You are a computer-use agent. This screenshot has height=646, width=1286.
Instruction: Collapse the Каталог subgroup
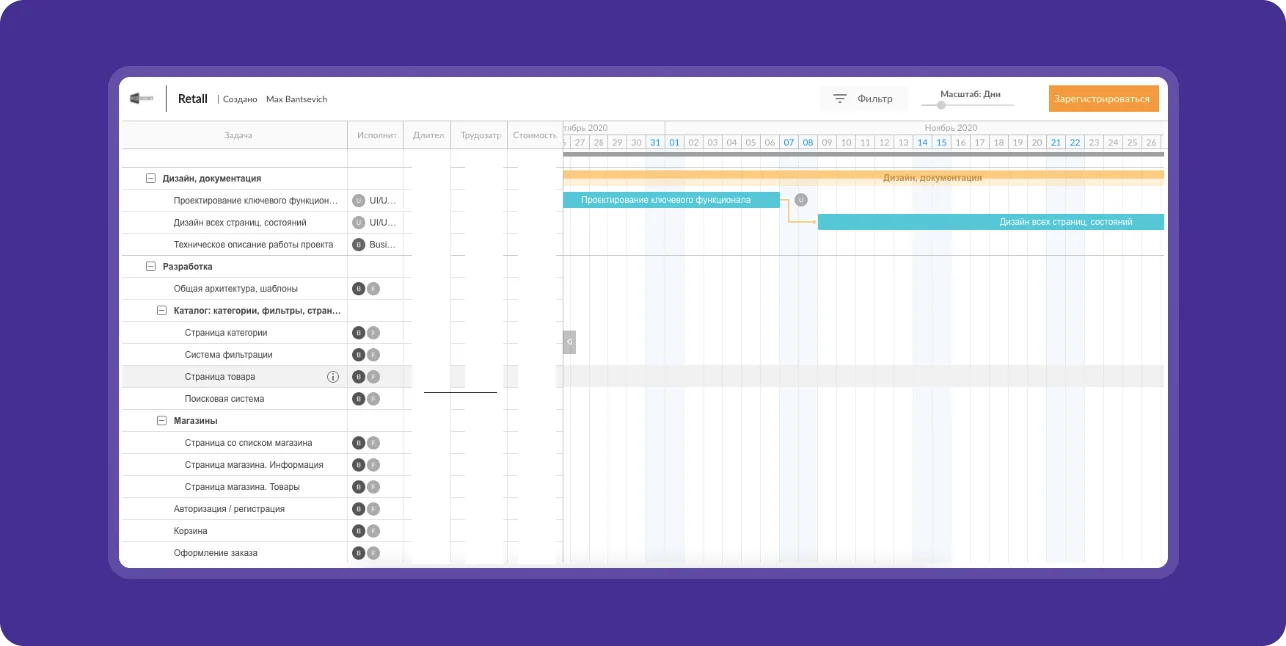pos(162,311)
